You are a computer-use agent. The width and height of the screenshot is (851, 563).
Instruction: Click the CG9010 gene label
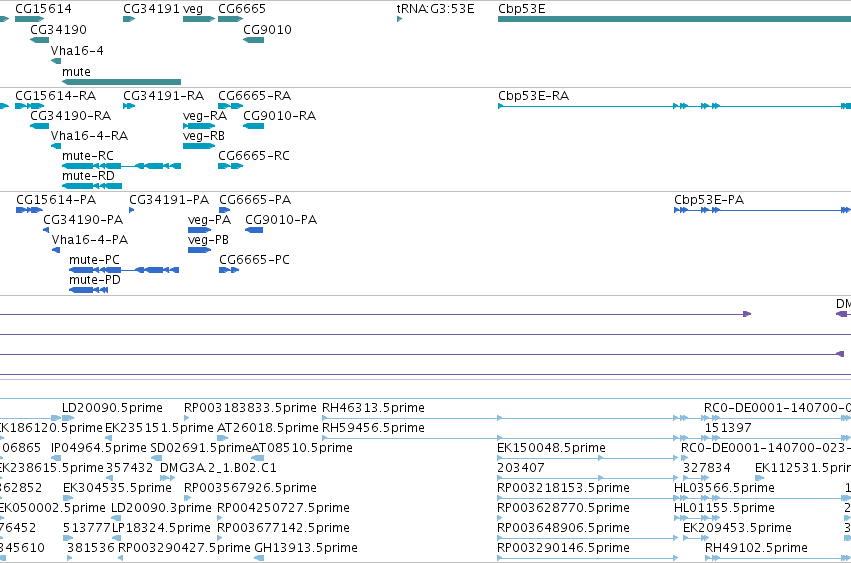click(x=267, y=30)
